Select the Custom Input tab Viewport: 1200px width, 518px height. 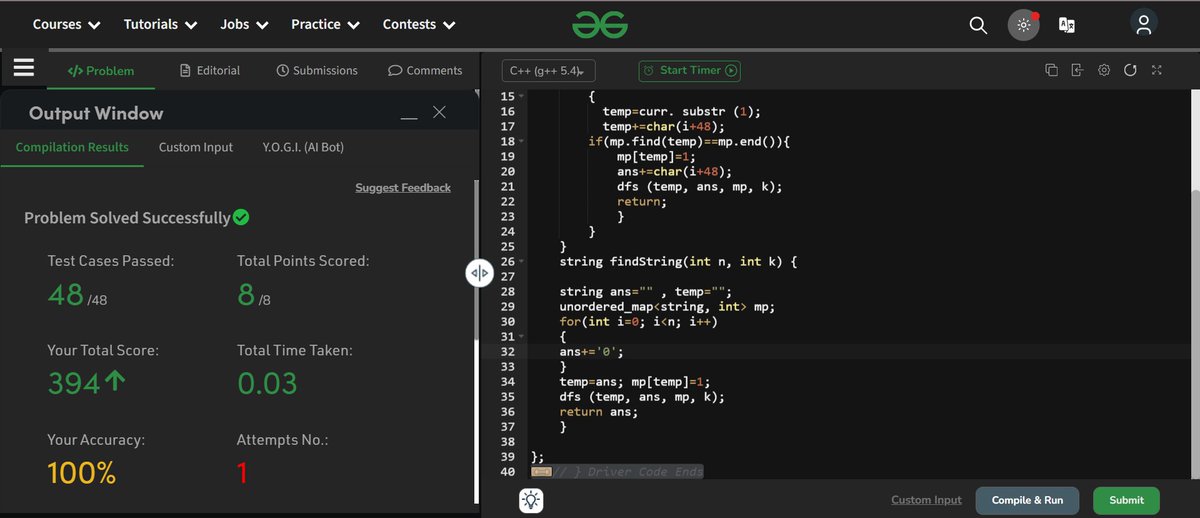click(196, 147)
